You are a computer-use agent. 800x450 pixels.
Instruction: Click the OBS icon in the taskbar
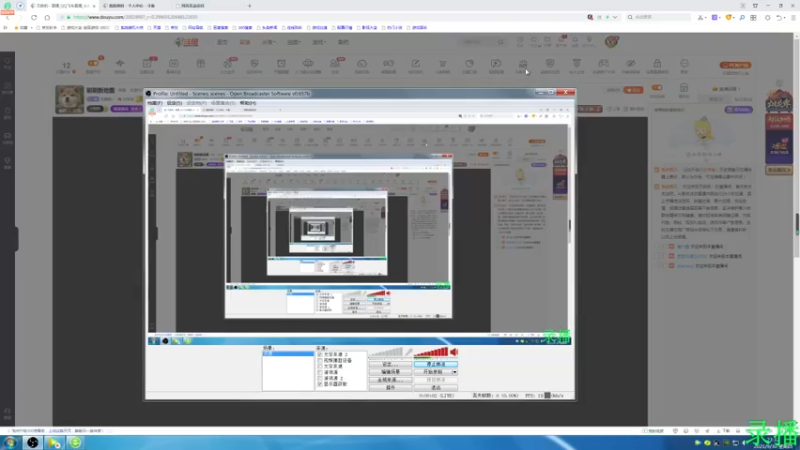point(33,442)
